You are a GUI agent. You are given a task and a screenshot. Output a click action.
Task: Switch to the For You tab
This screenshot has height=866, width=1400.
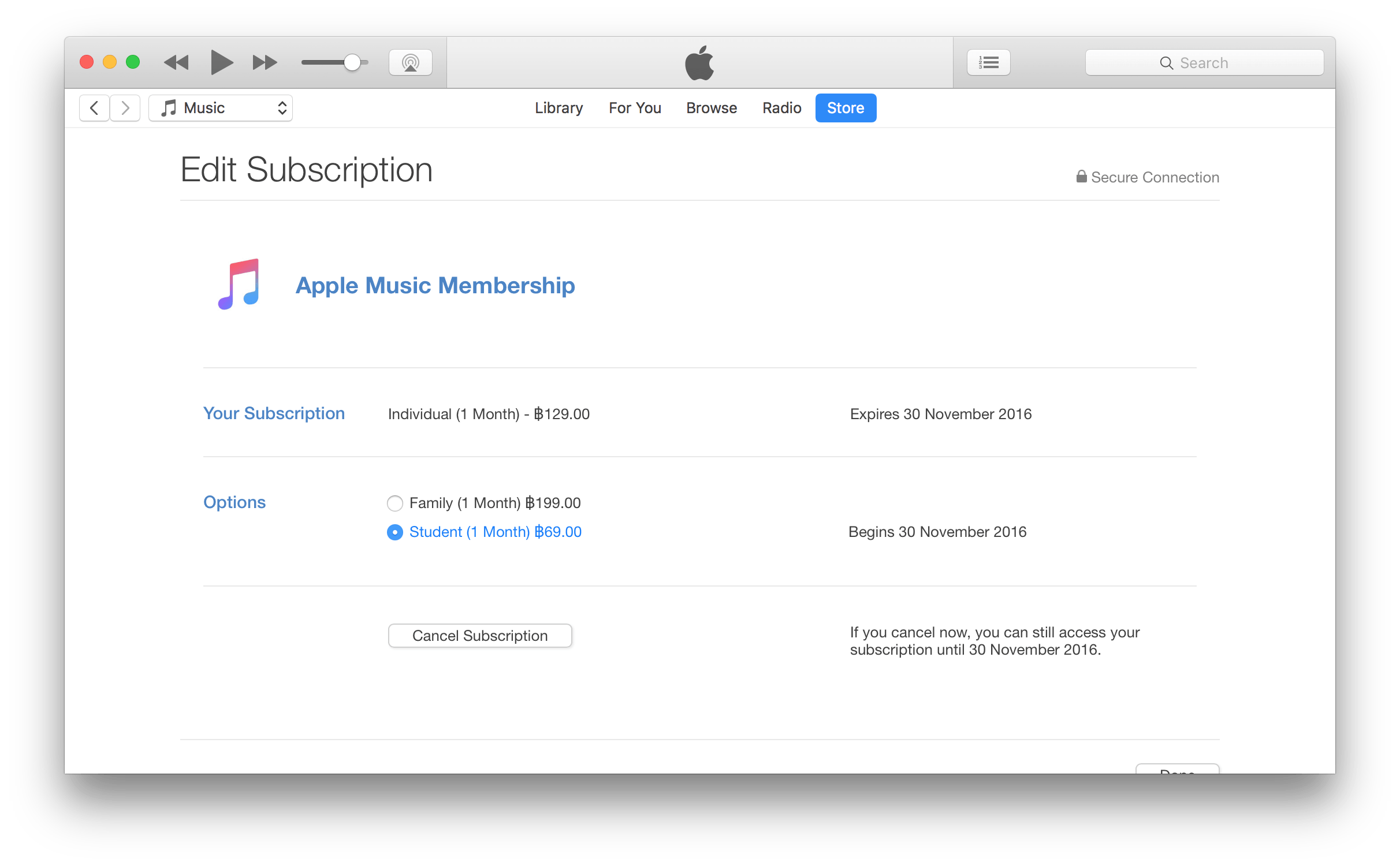pos(635,108)
